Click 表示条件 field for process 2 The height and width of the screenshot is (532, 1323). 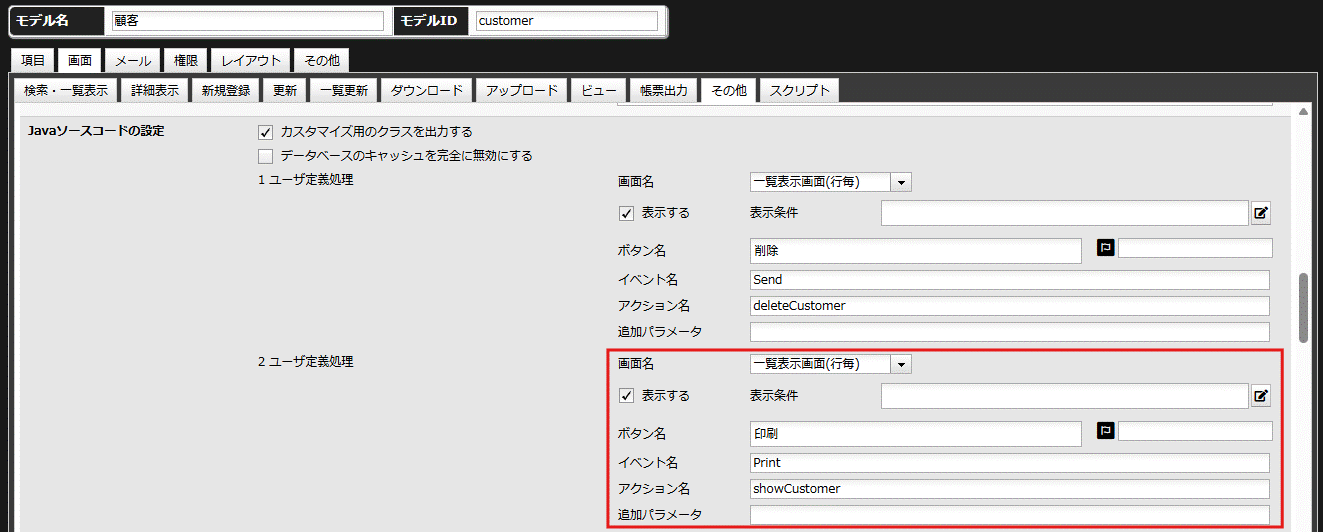coord(1065,396)
